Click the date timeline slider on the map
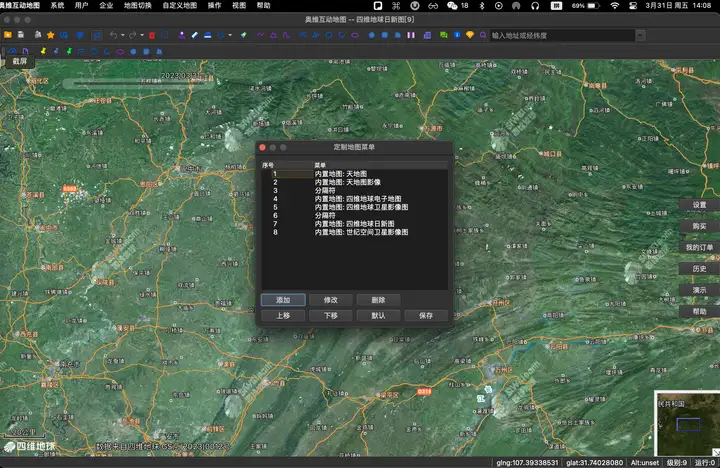This screenshot has height=468, width=720. pyautogui.click(x=138, y=83)
